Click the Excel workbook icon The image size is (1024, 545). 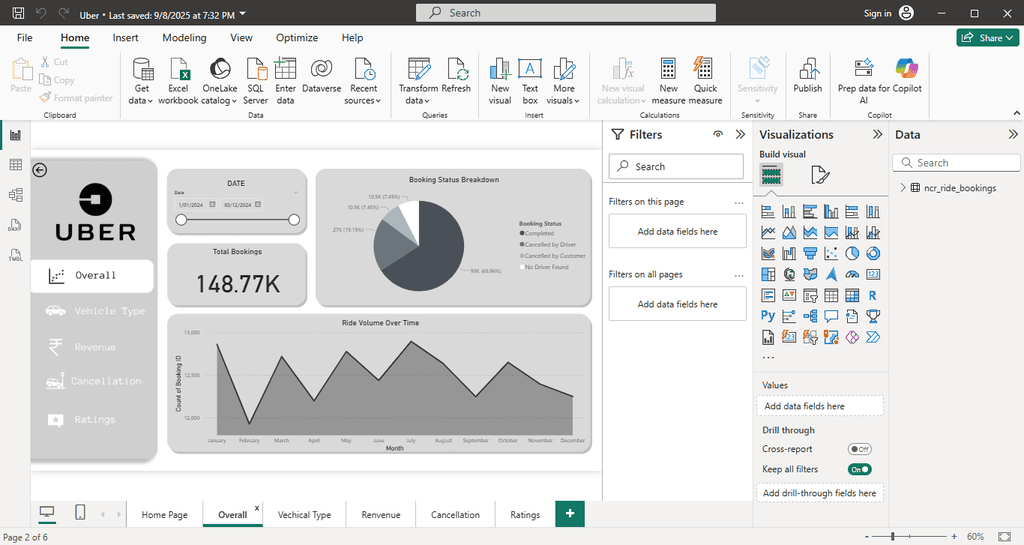click(x=178, y=70)
